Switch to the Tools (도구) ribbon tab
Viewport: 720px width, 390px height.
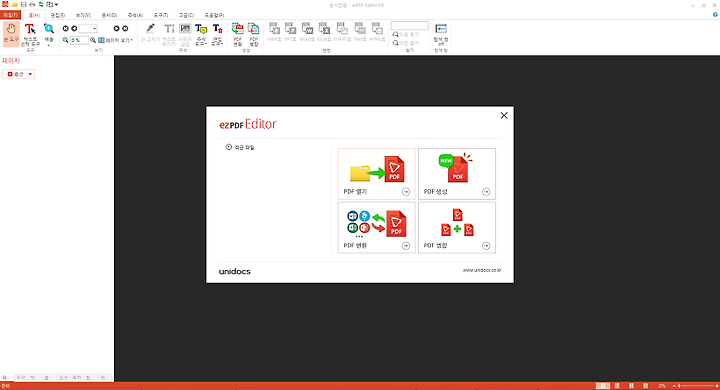point(161,15)
